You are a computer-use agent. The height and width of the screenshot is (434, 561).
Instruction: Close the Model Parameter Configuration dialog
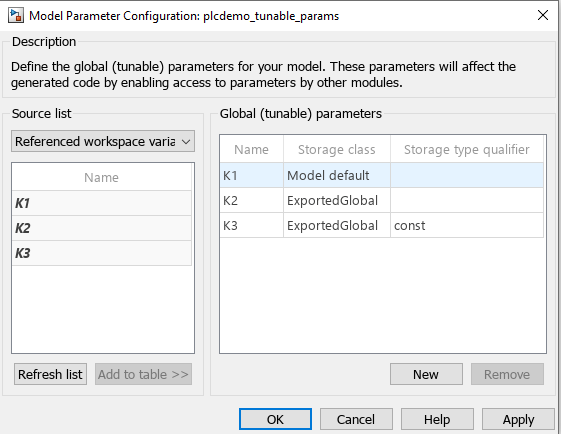click(x=543, y=15)
